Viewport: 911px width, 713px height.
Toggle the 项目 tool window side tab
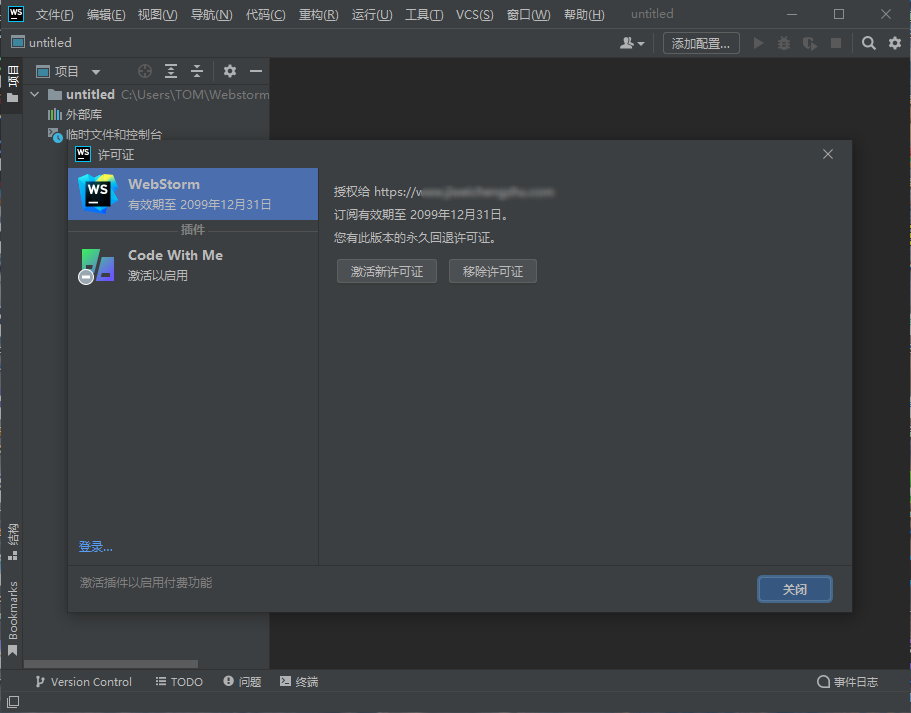(x=12, y=85)
